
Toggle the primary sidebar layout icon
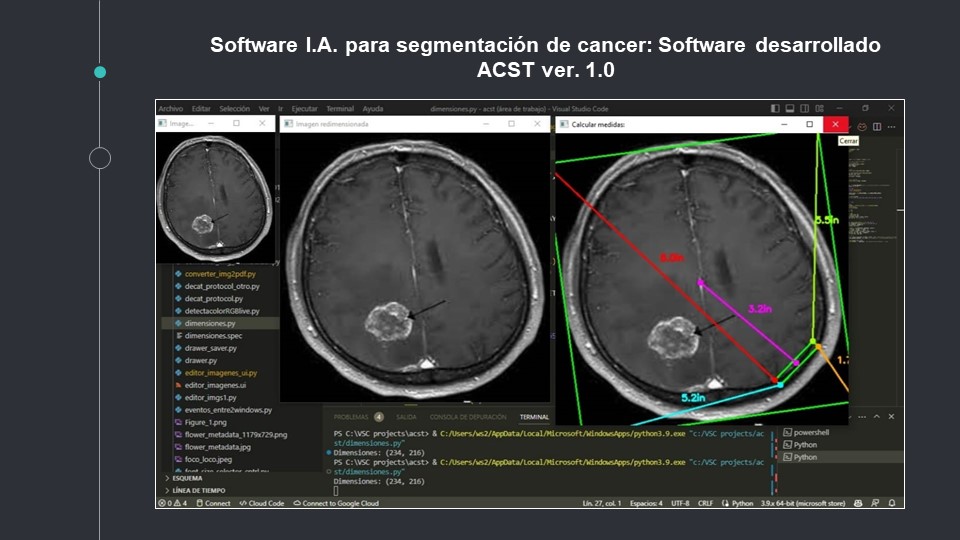(x=776, y=108)
